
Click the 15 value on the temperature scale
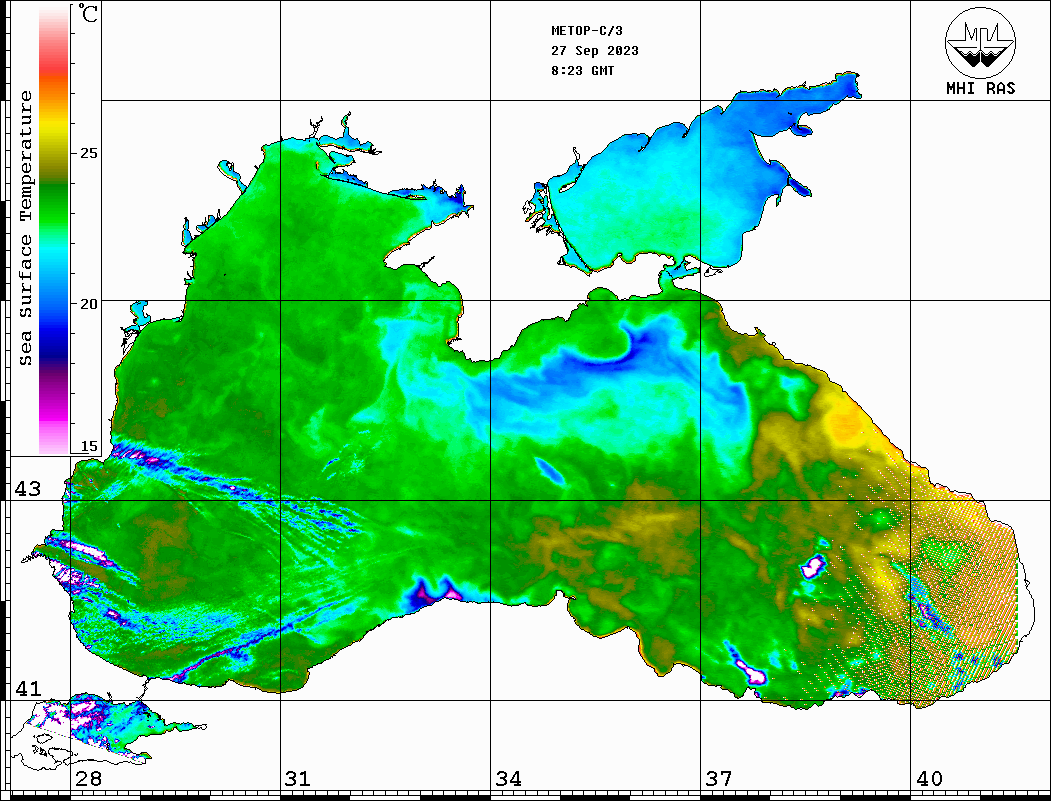coord(88,446)
